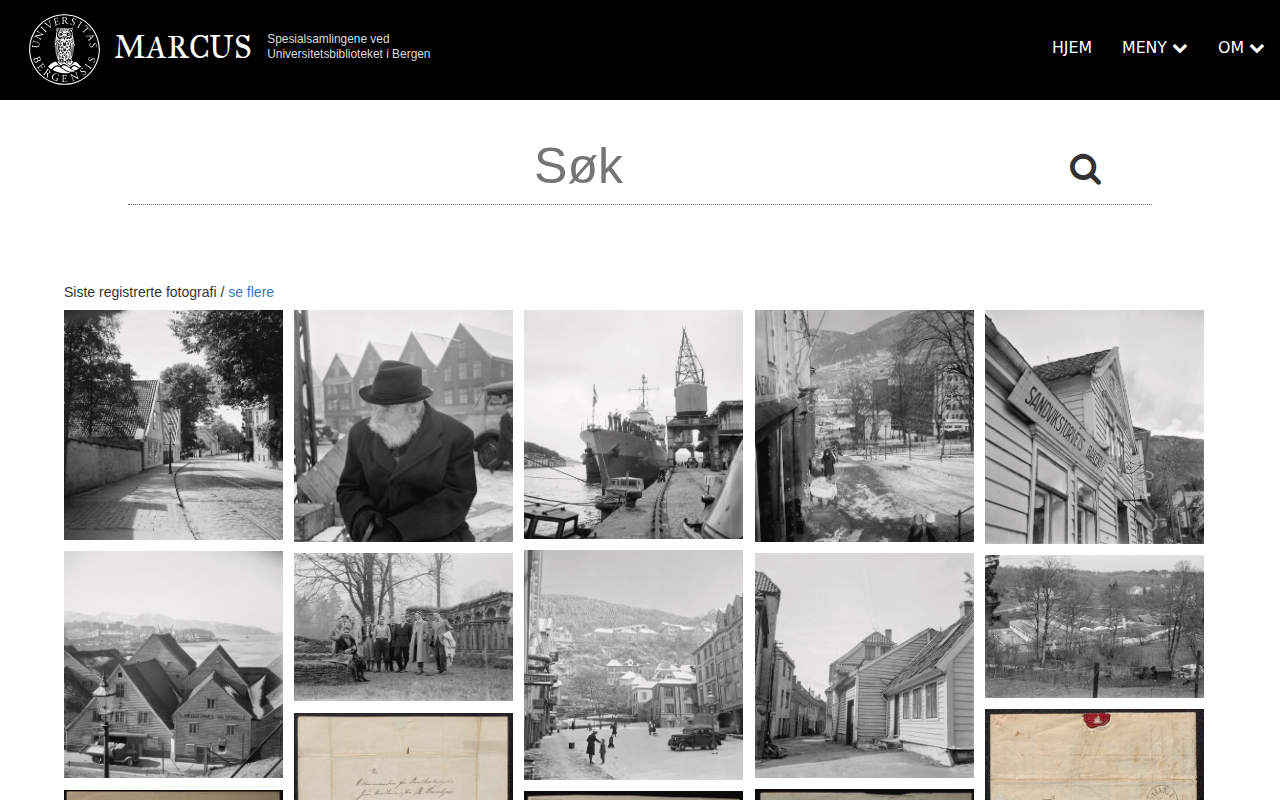1280x800 pixels.
Task: Open the 'se flere' link
Action: [x=251, y=292]
